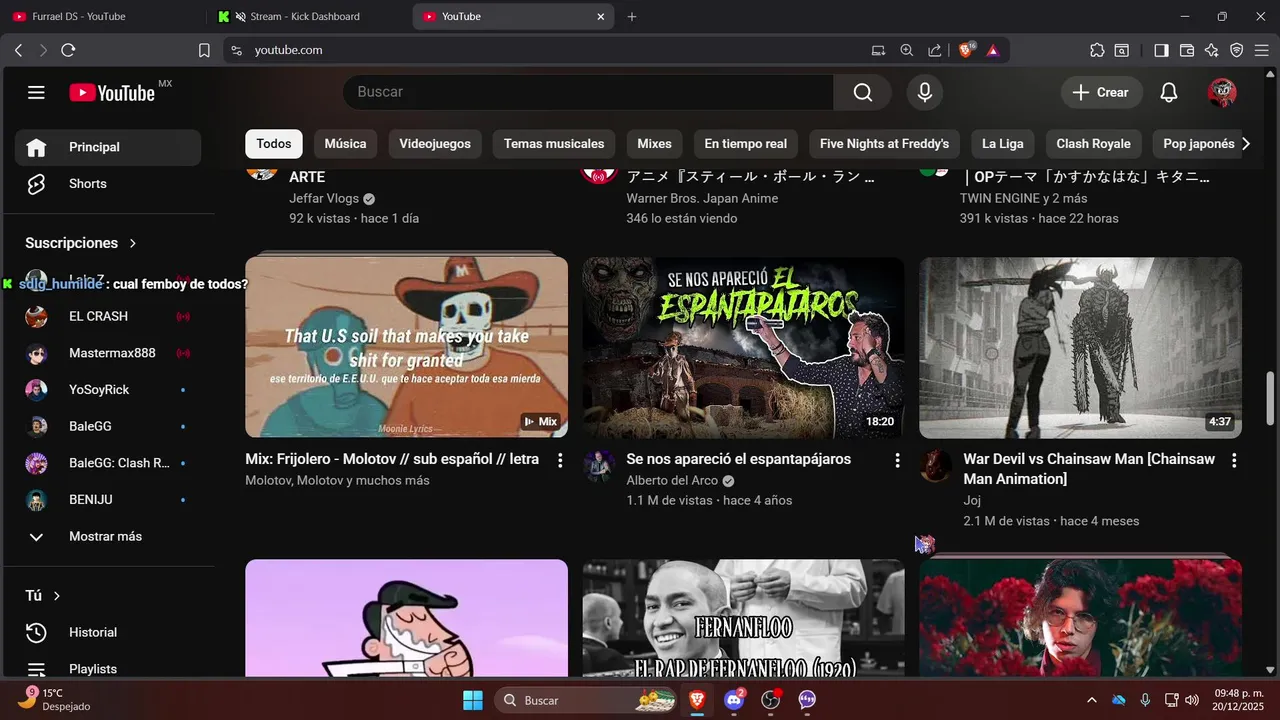The height and width of the screenshot is (720, 1280).
Task: Open the Brave Leo AI icon
Action: [x=1212, y=50]
